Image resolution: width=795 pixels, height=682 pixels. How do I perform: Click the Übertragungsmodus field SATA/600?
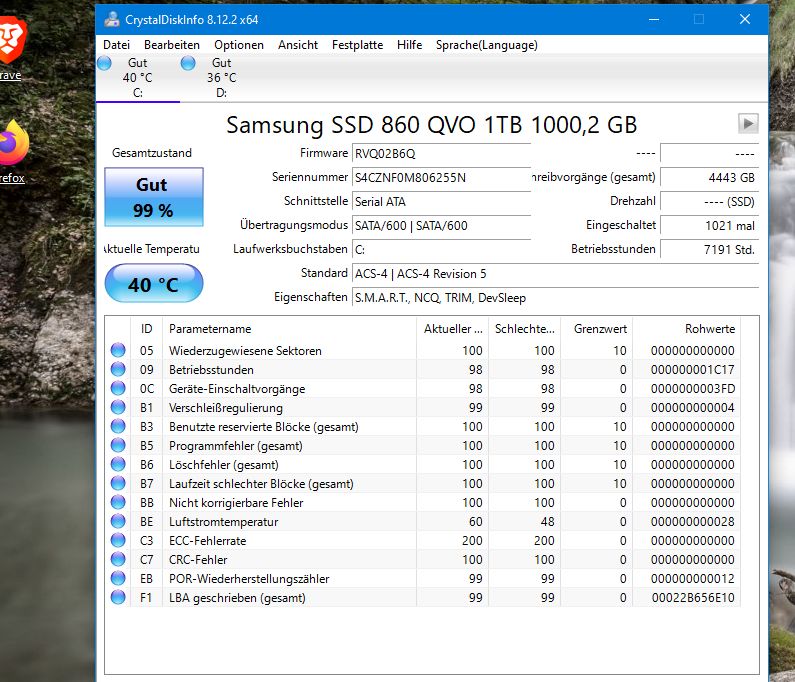coord(441,226)
